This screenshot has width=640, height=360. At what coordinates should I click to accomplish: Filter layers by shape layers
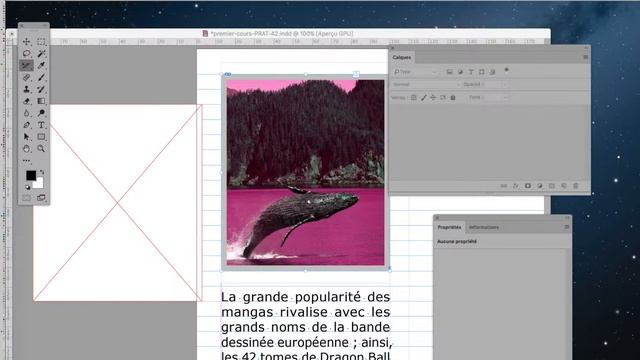[482, 72]
